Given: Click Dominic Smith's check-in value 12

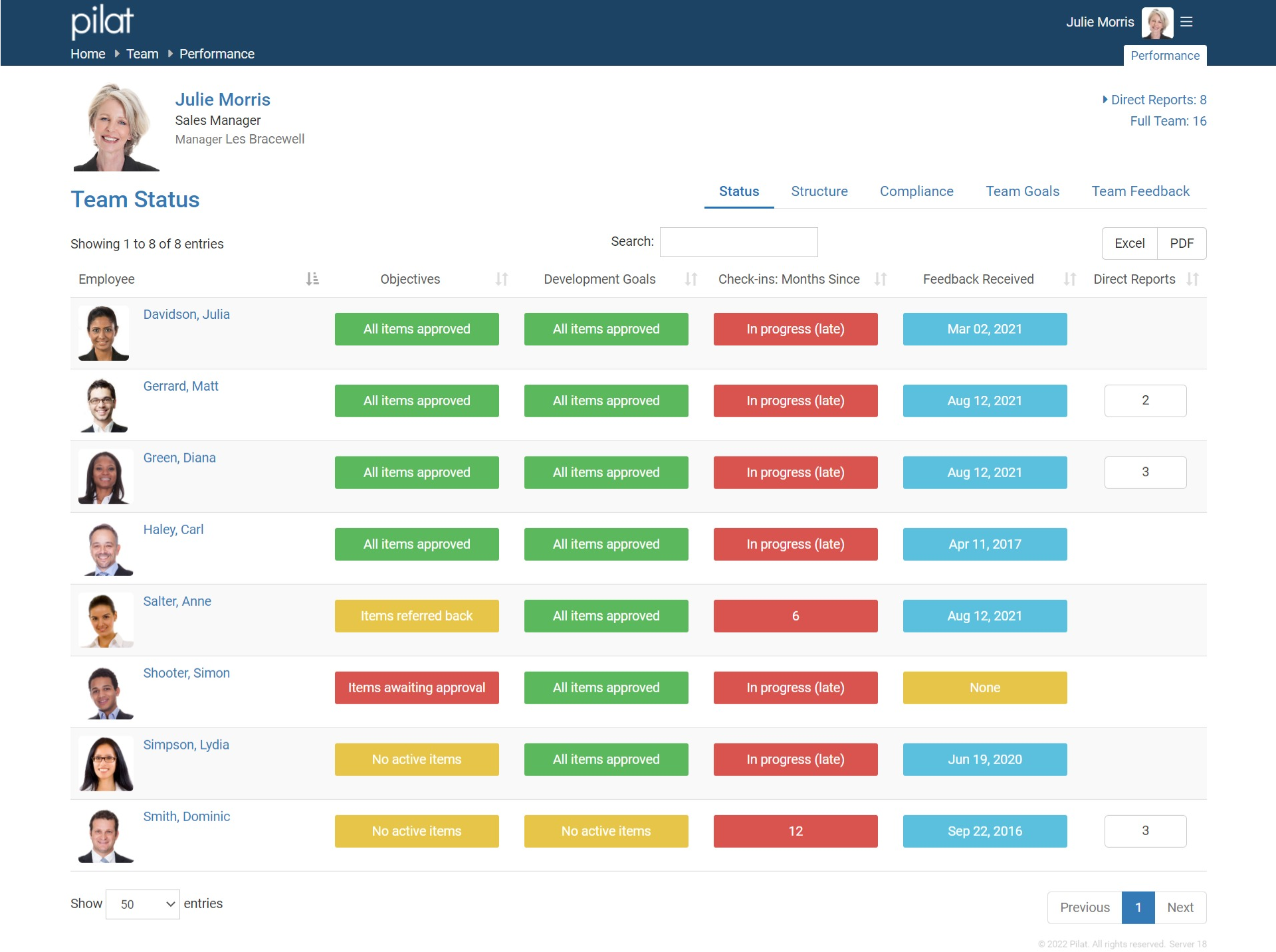Looking at the screenshot, I should click(x=796, y=831).
